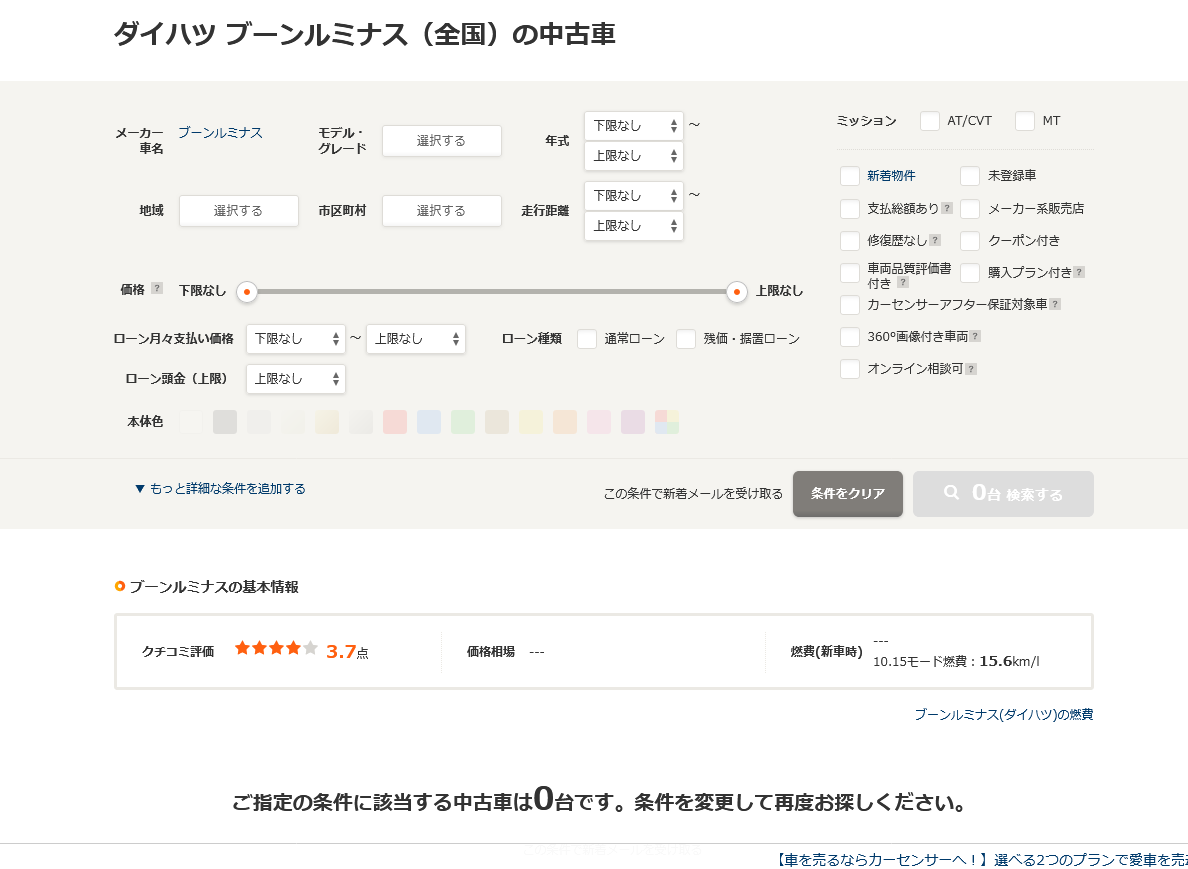Viewport: 1188px width, 869px height.
Task: Open the ブーンルミナス car name link
Action: click(220, 133)
